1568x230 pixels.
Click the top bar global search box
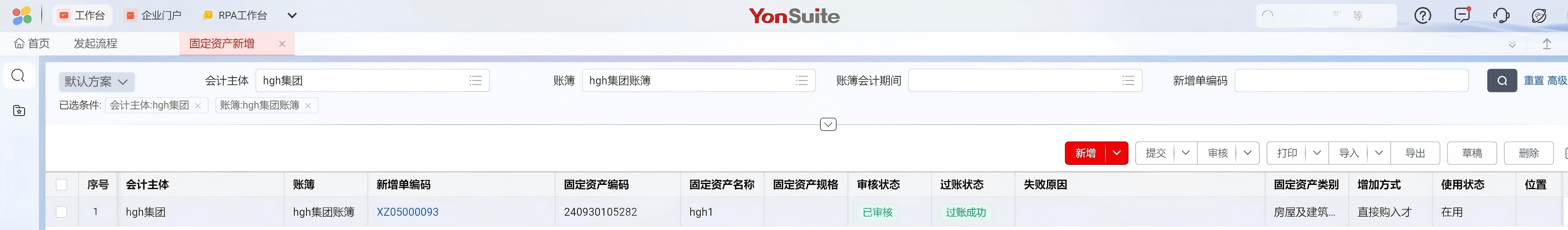click(1326, 15)
